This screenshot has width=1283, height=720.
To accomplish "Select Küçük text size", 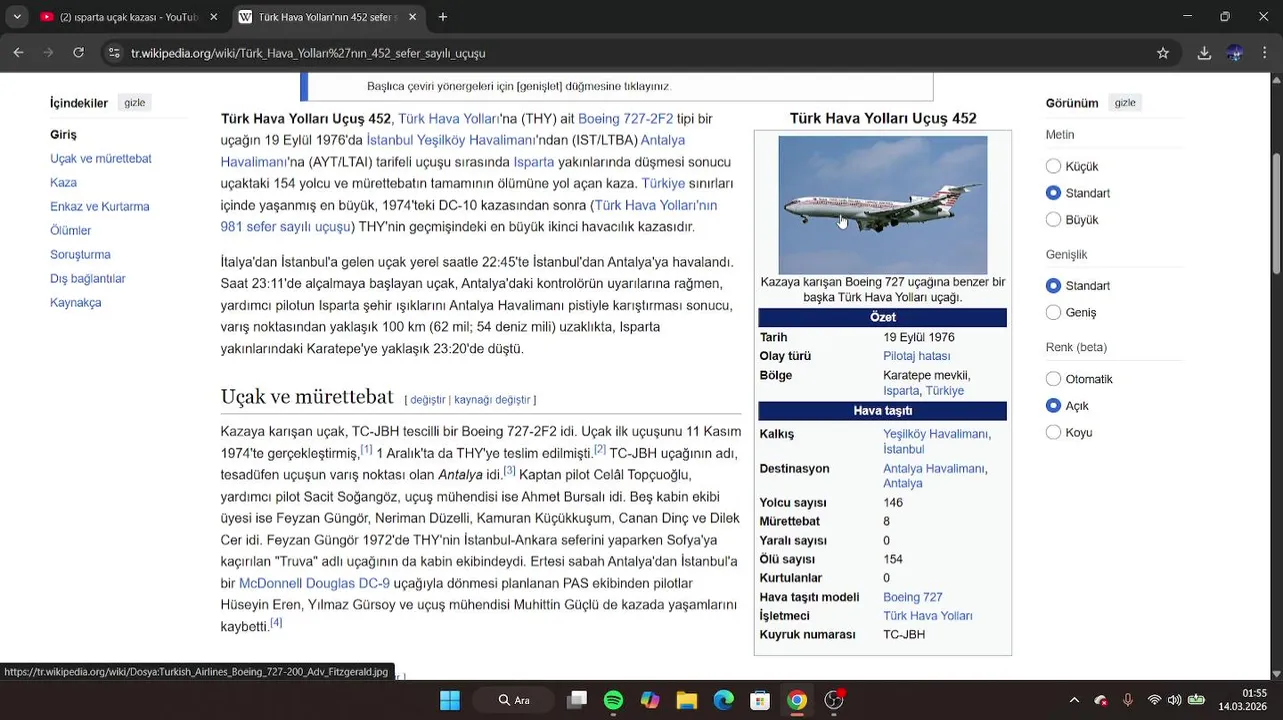I will pyautogui.click(x=1053, y=166).
